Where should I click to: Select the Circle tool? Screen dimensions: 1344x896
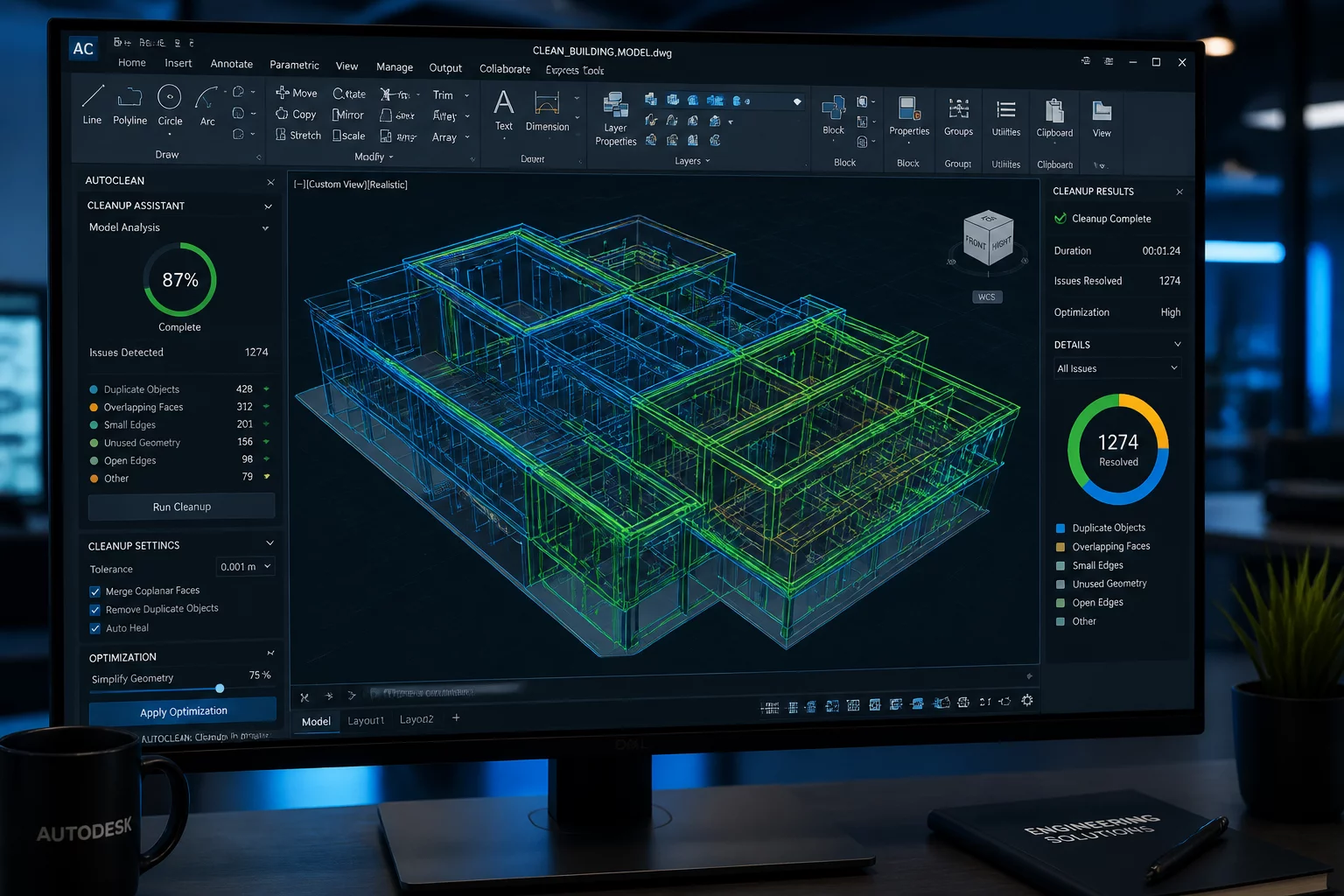pyautogui.click(x=170, y=106)
